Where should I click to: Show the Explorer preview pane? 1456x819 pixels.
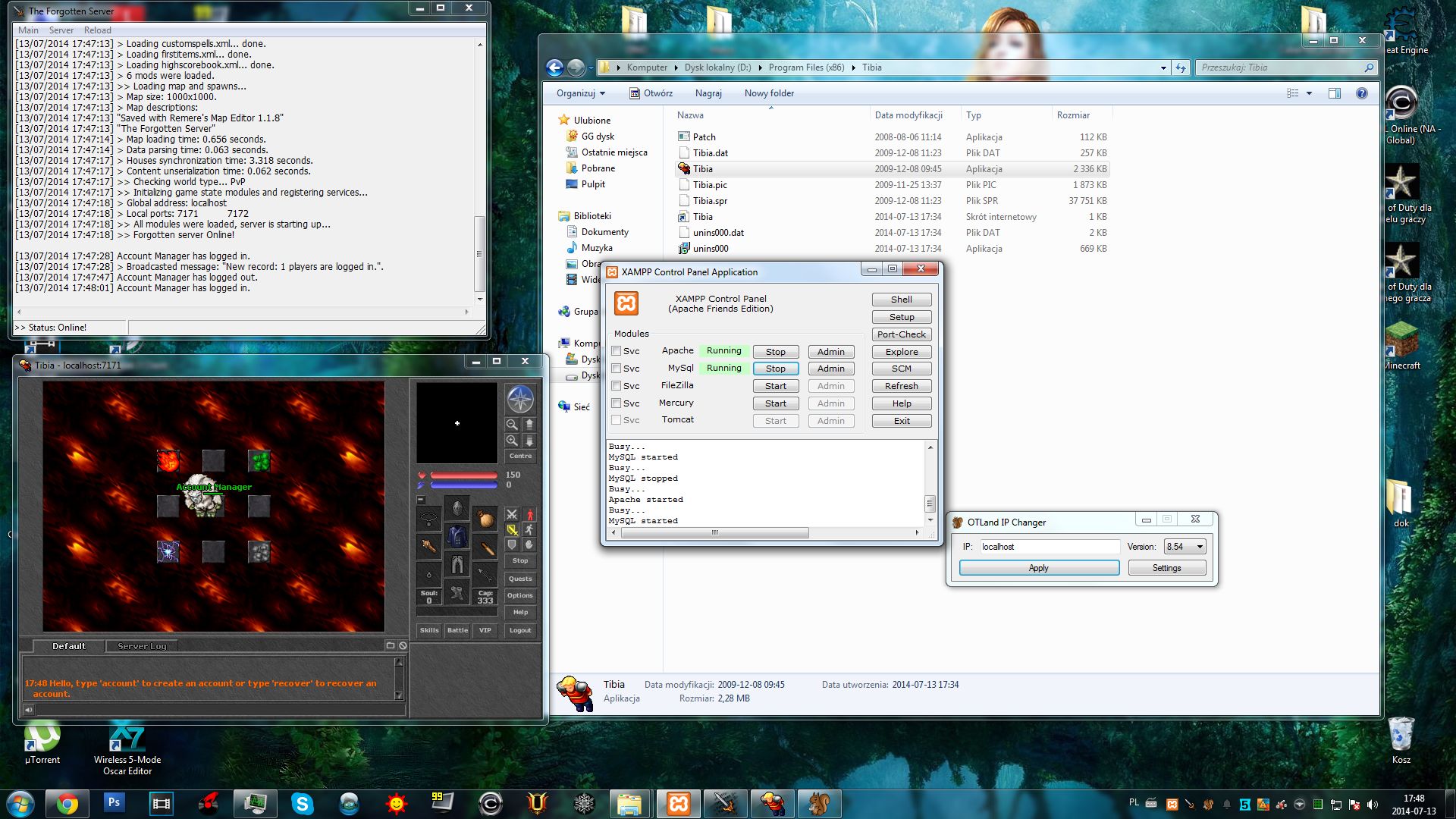pos(1335,93)
